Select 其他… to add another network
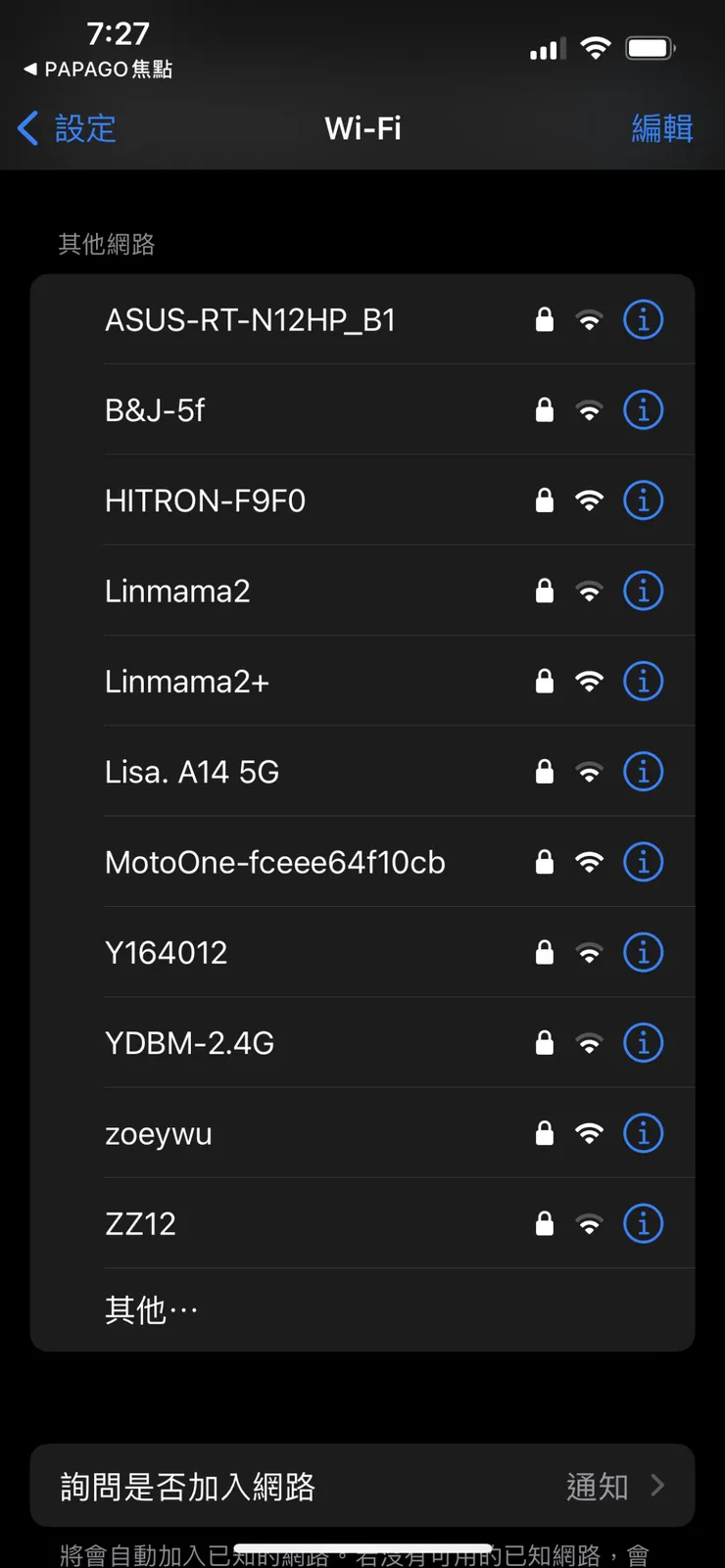Image resolution: width=725 pixels, height=1568 pixels. coord(152,1310)
